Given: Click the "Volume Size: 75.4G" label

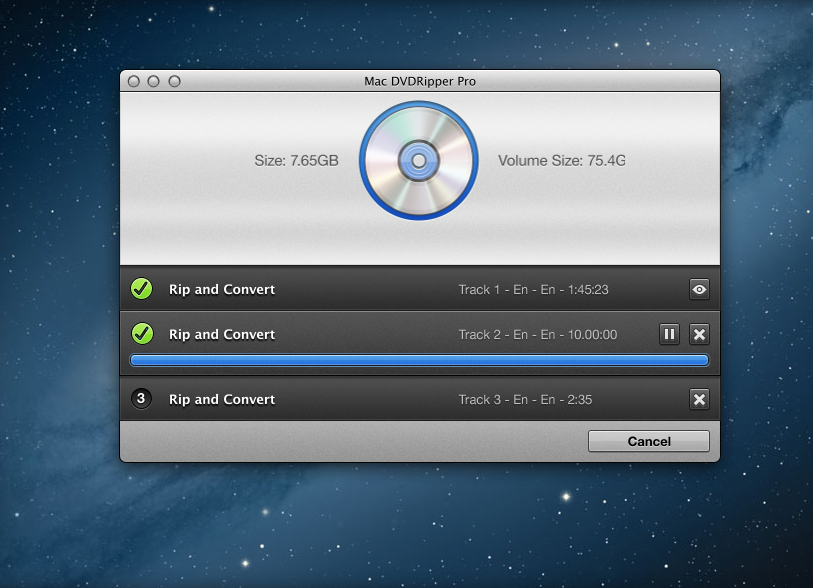Looking at the screenshot, I should (x=562, y=161).
